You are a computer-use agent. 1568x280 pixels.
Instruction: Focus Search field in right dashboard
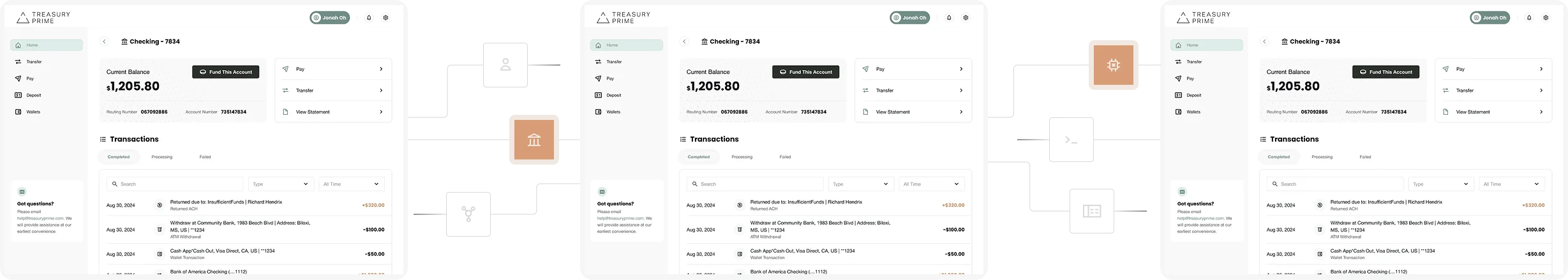[1335, 184]
